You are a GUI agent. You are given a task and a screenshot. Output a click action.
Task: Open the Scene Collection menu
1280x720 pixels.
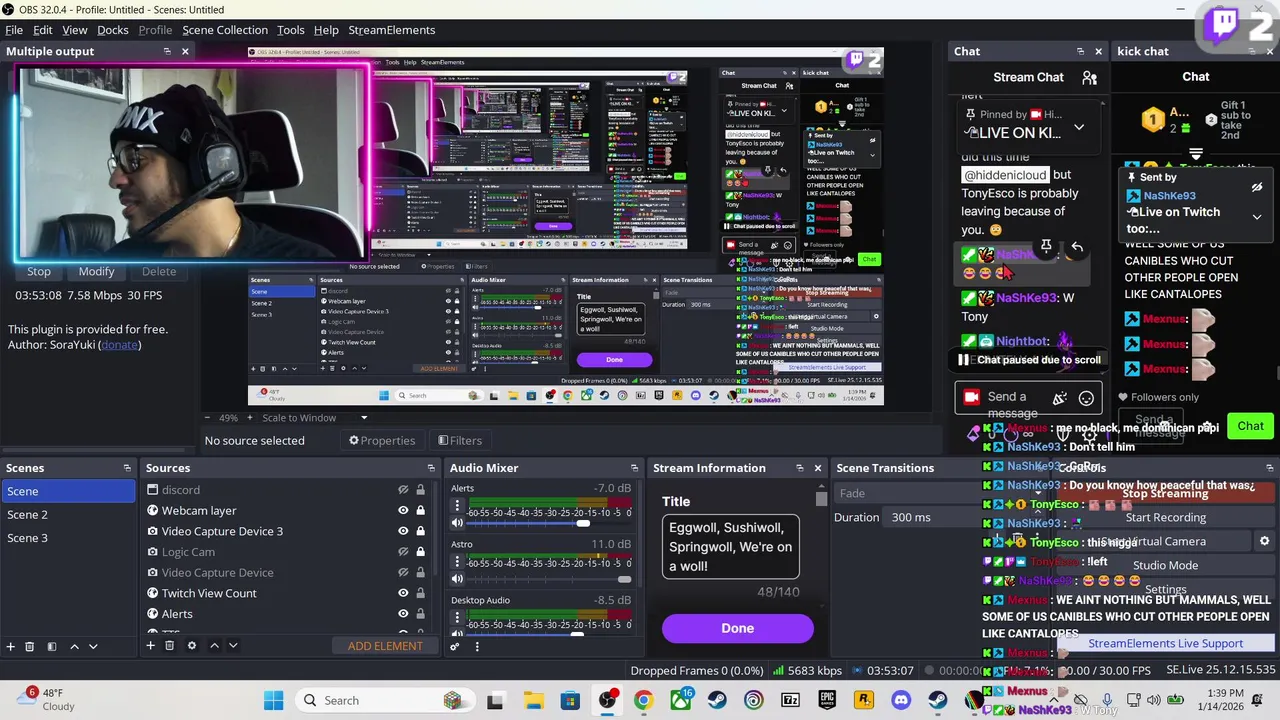coord(225,30)
